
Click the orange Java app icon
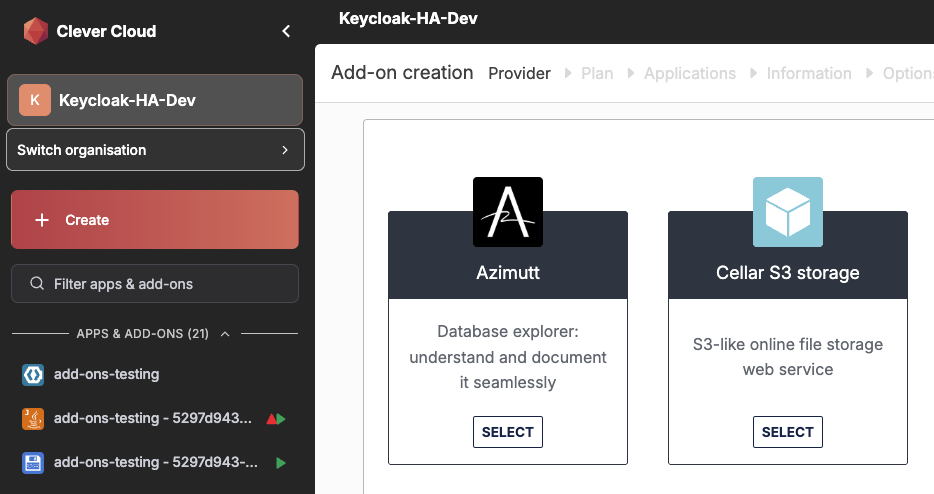[x=33, y=419]
